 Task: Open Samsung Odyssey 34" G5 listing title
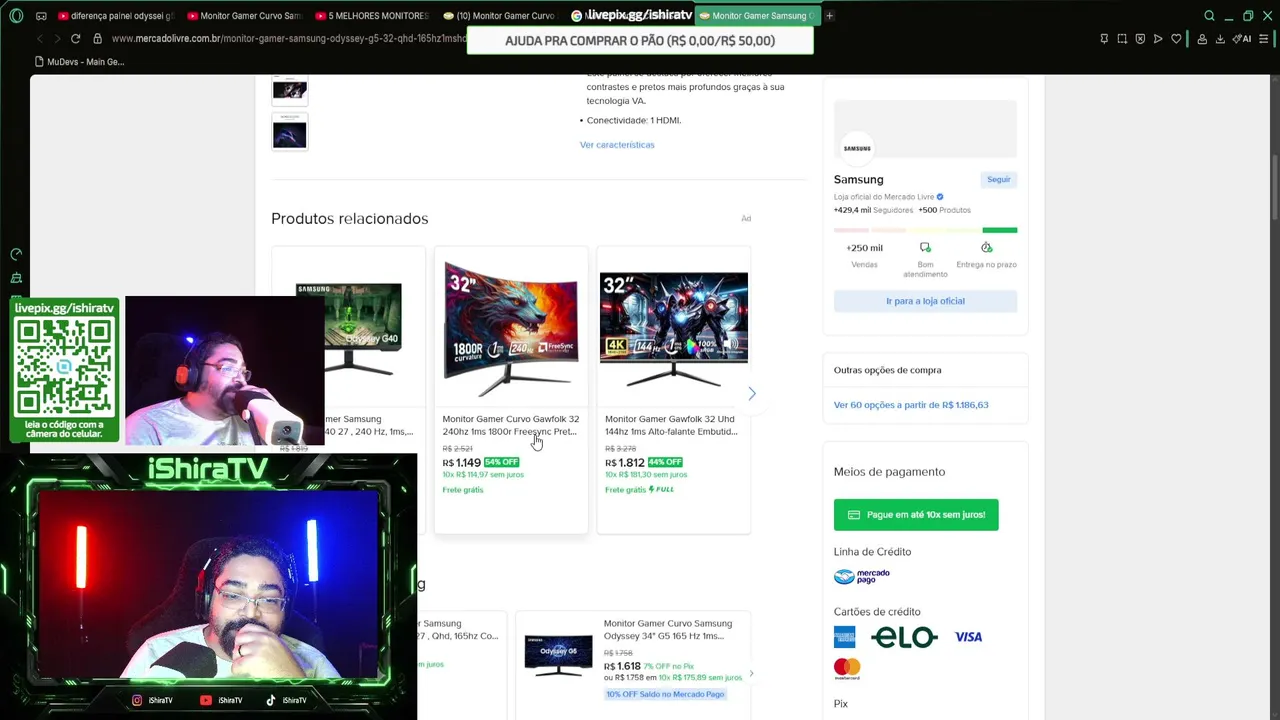point(668,630)
